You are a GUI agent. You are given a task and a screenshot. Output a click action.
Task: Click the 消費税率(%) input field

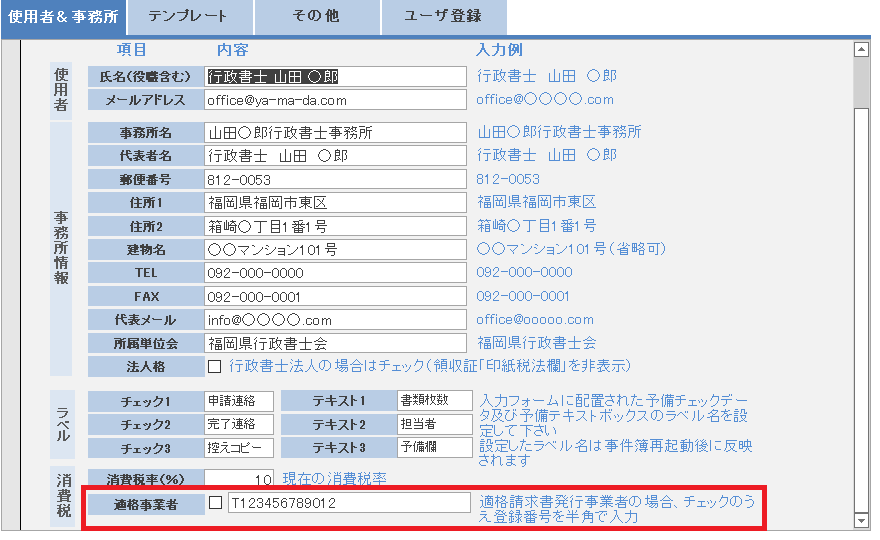click(x=238, y=479)
